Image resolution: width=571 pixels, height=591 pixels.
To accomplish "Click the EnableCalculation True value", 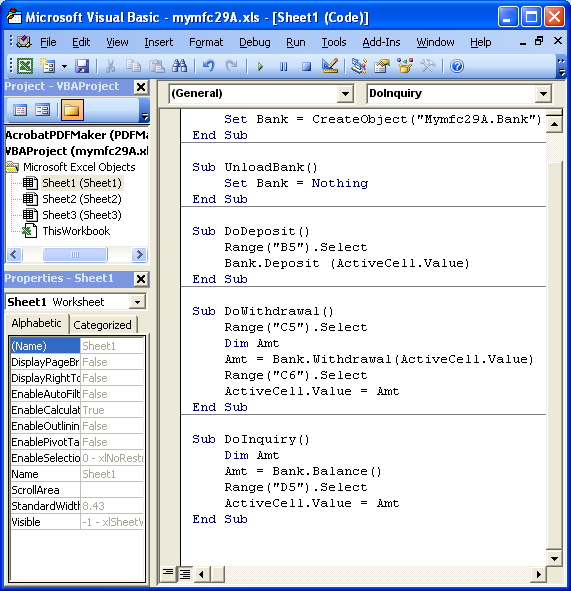I will click(x=112, y=410).
